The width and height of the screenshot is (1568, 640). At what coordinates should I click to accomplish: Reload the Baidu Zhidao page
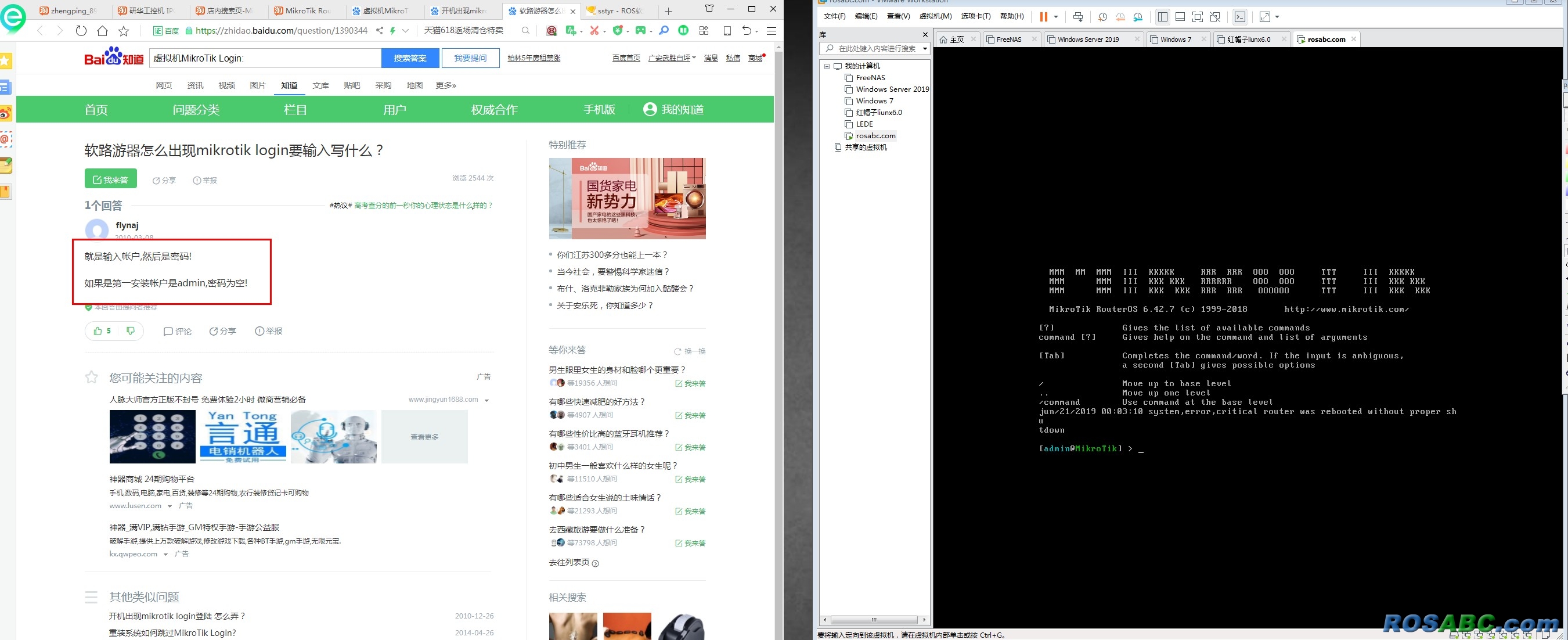click(x=81, y=30)
